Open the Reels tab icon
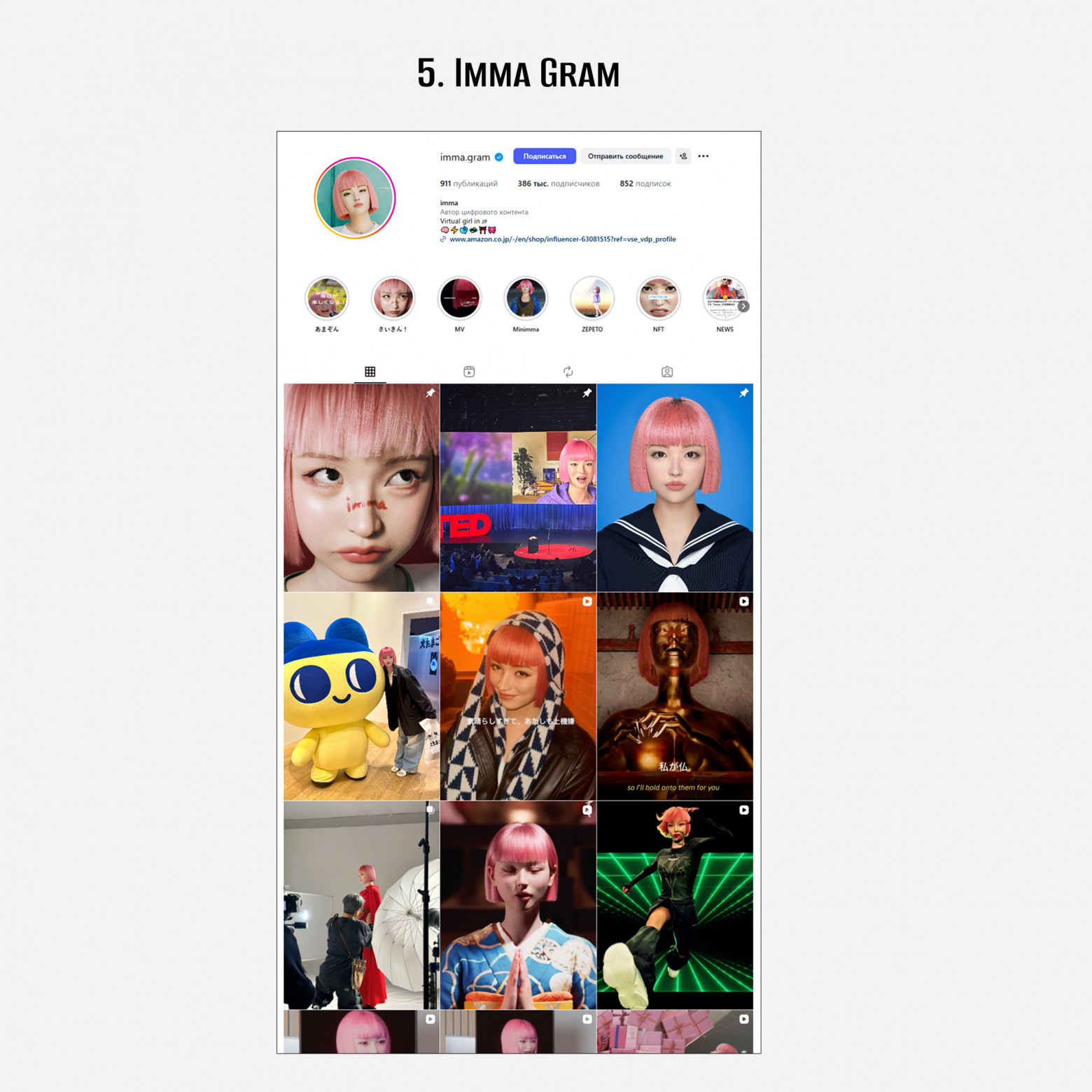This screenshot has height=1092, width=1092. pos(469,372)
